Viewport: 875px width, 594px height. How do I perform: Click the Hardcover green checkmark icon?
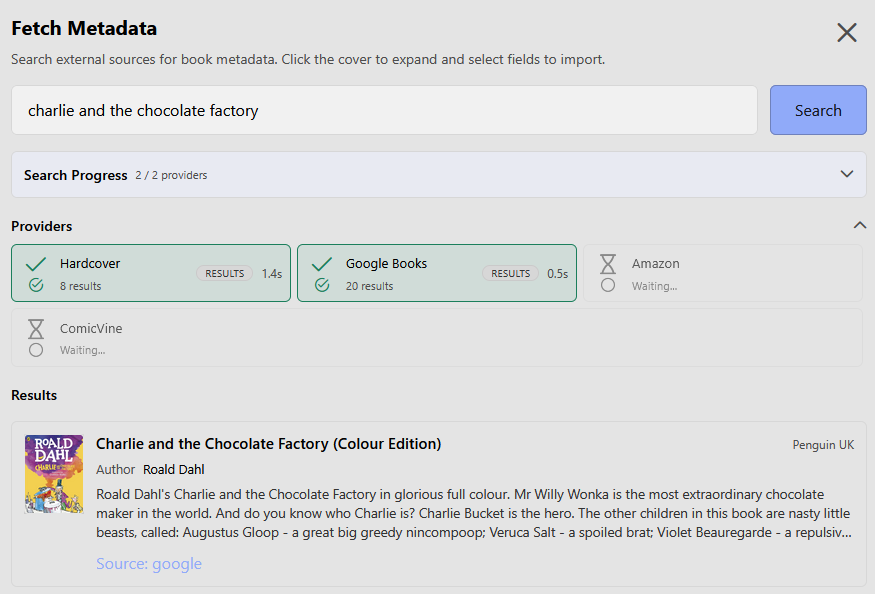pos(36,264)
